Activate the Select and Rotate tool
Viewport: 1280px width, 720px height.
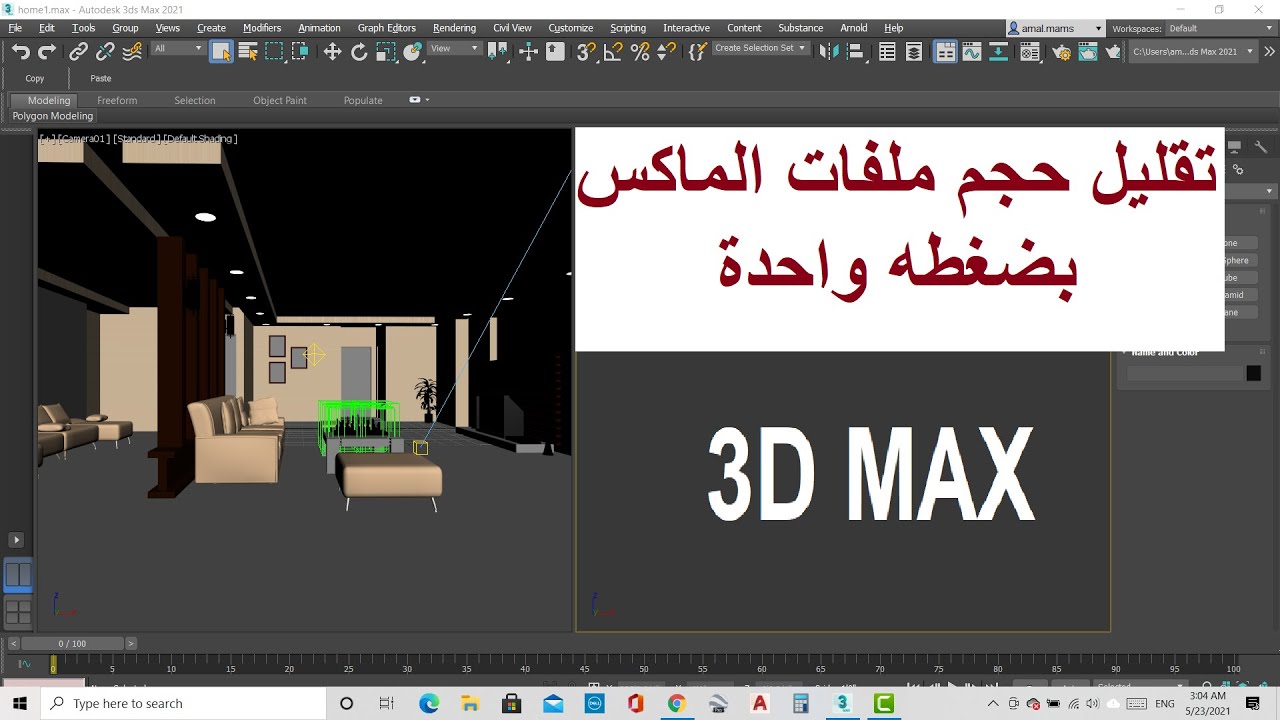[359, 52]
